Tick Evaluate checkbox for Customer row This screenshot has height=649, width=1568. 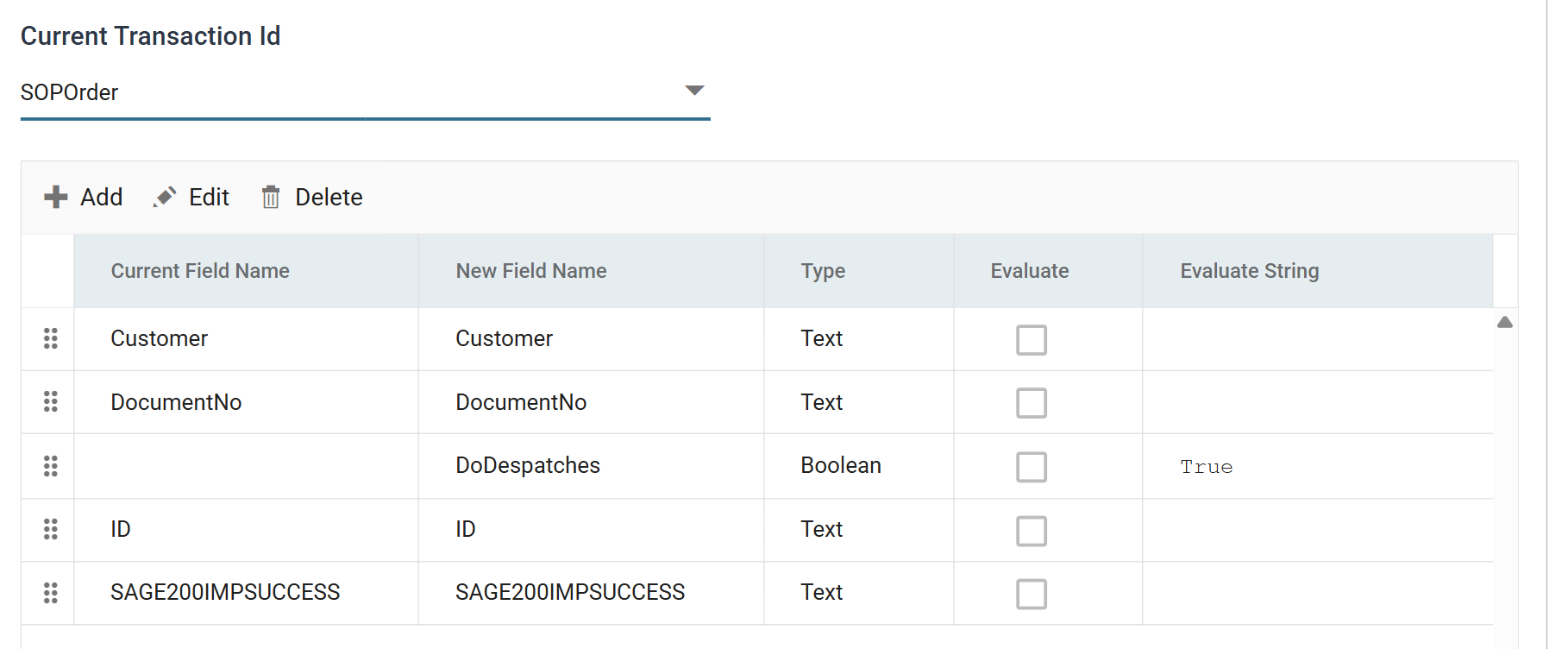[x=1032, y=340]
